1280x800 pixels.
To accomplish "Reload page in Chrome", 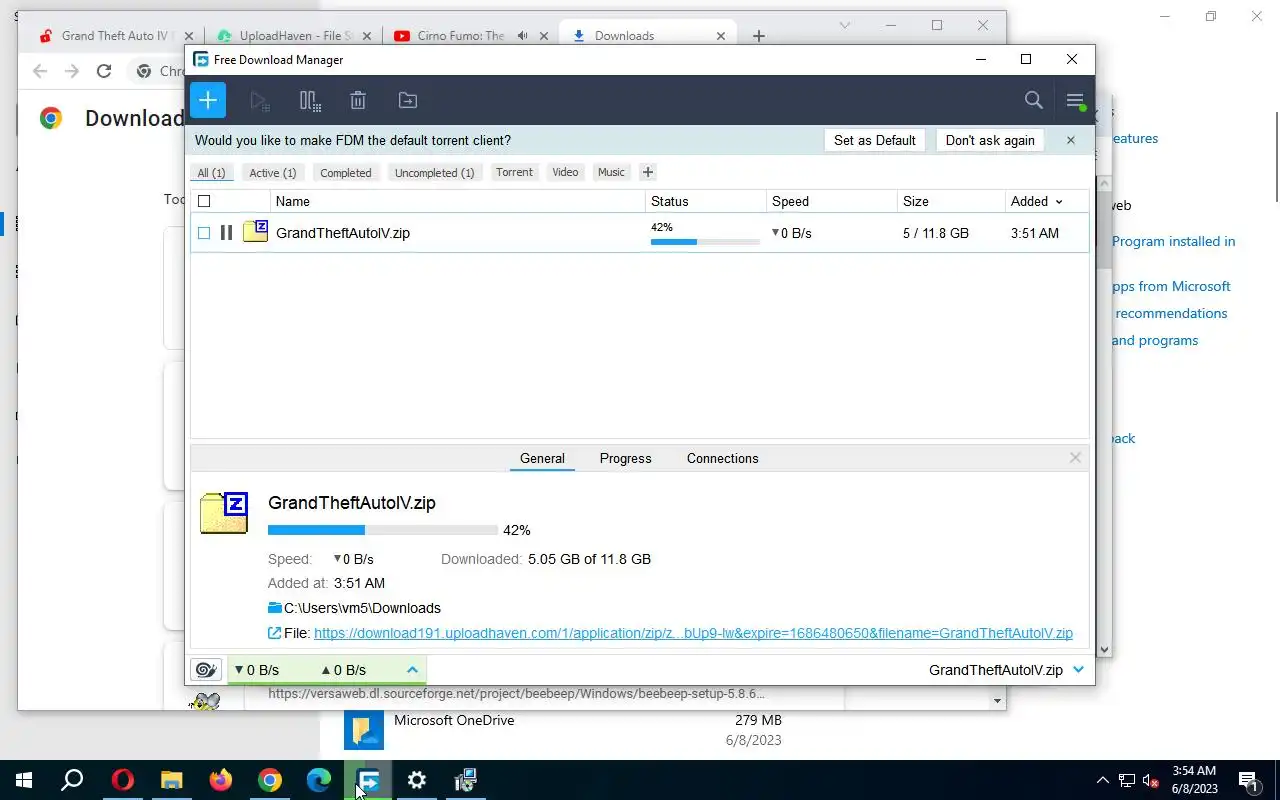I will (104, 71).
